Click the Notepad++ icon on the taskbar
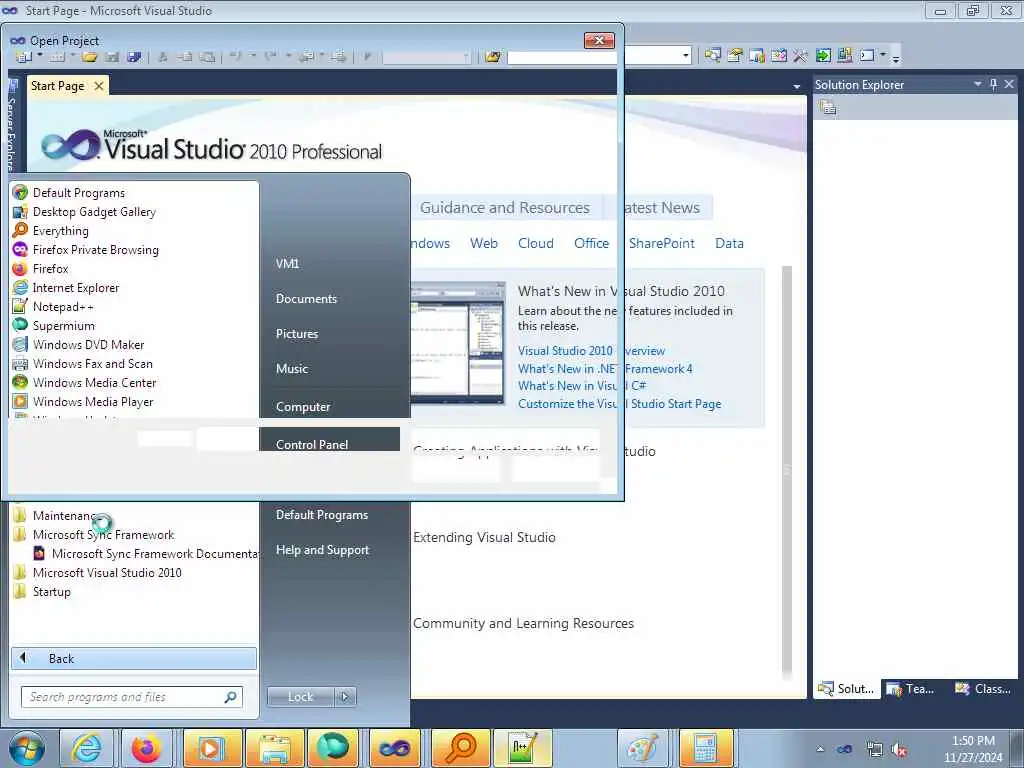This screenshot has height=768, width=1024. pos(522,748)
